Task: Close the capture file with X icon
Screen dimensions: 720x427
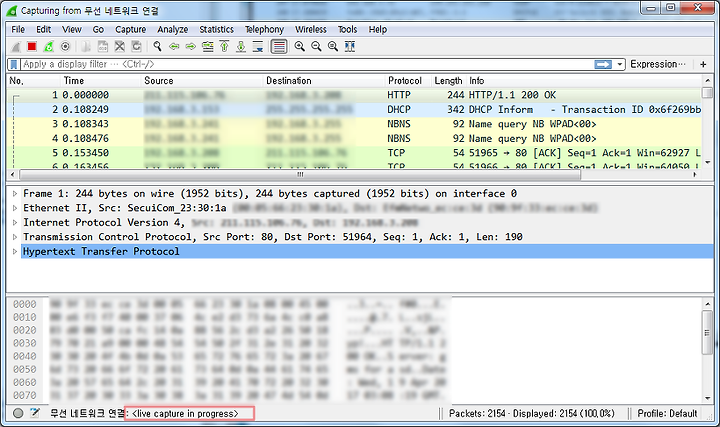Action: point(119,46)
